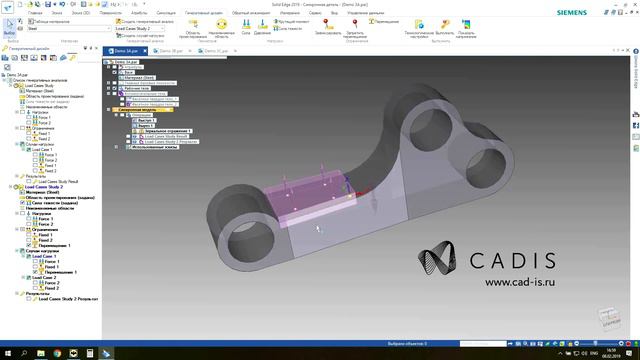
Task: Collapse Нагрузки under Load Cases Study 2
Action: click(17, 213)
